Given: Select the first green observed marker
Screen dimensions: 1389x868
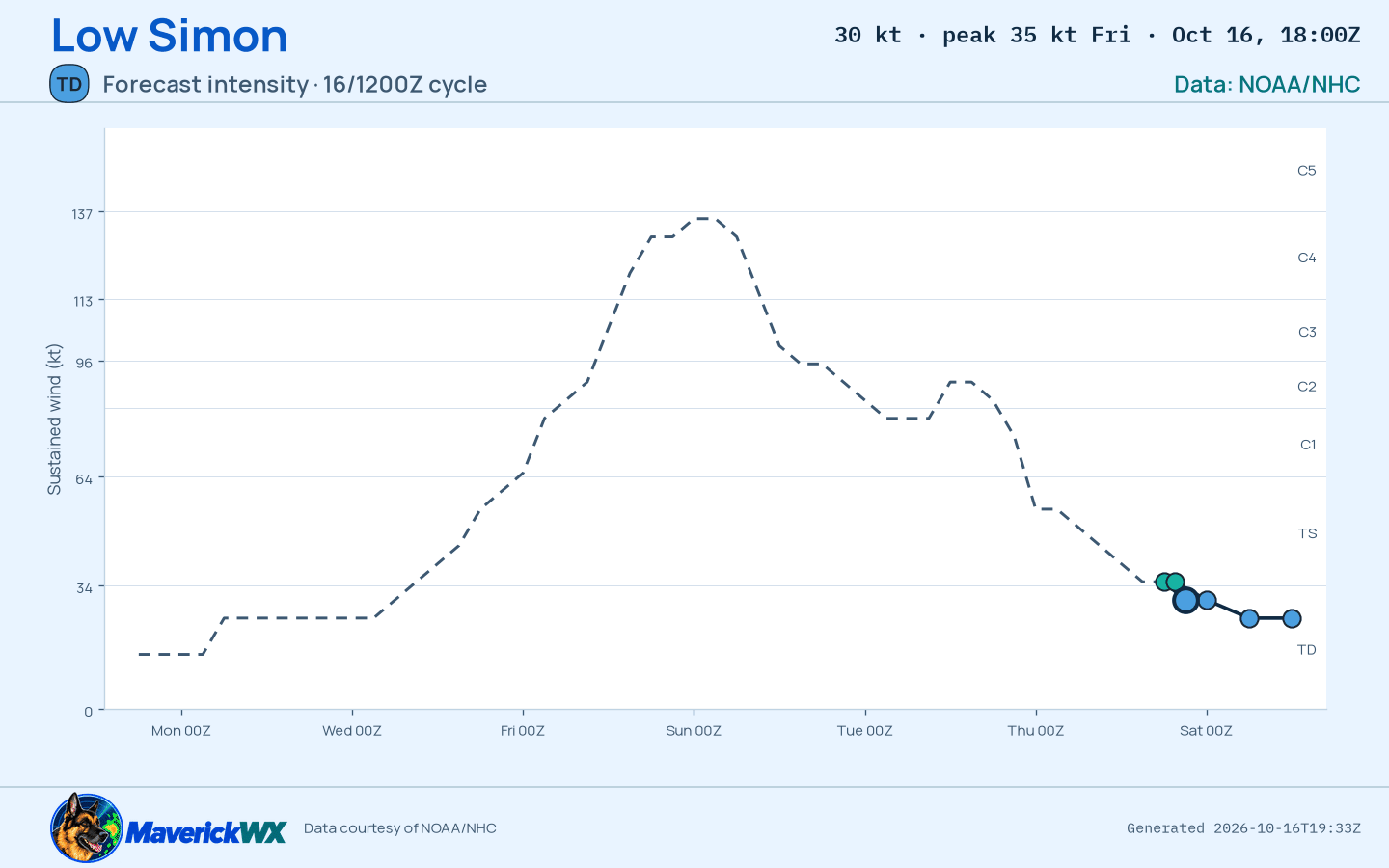Looking at the screenshot, I should (1164, 582).
